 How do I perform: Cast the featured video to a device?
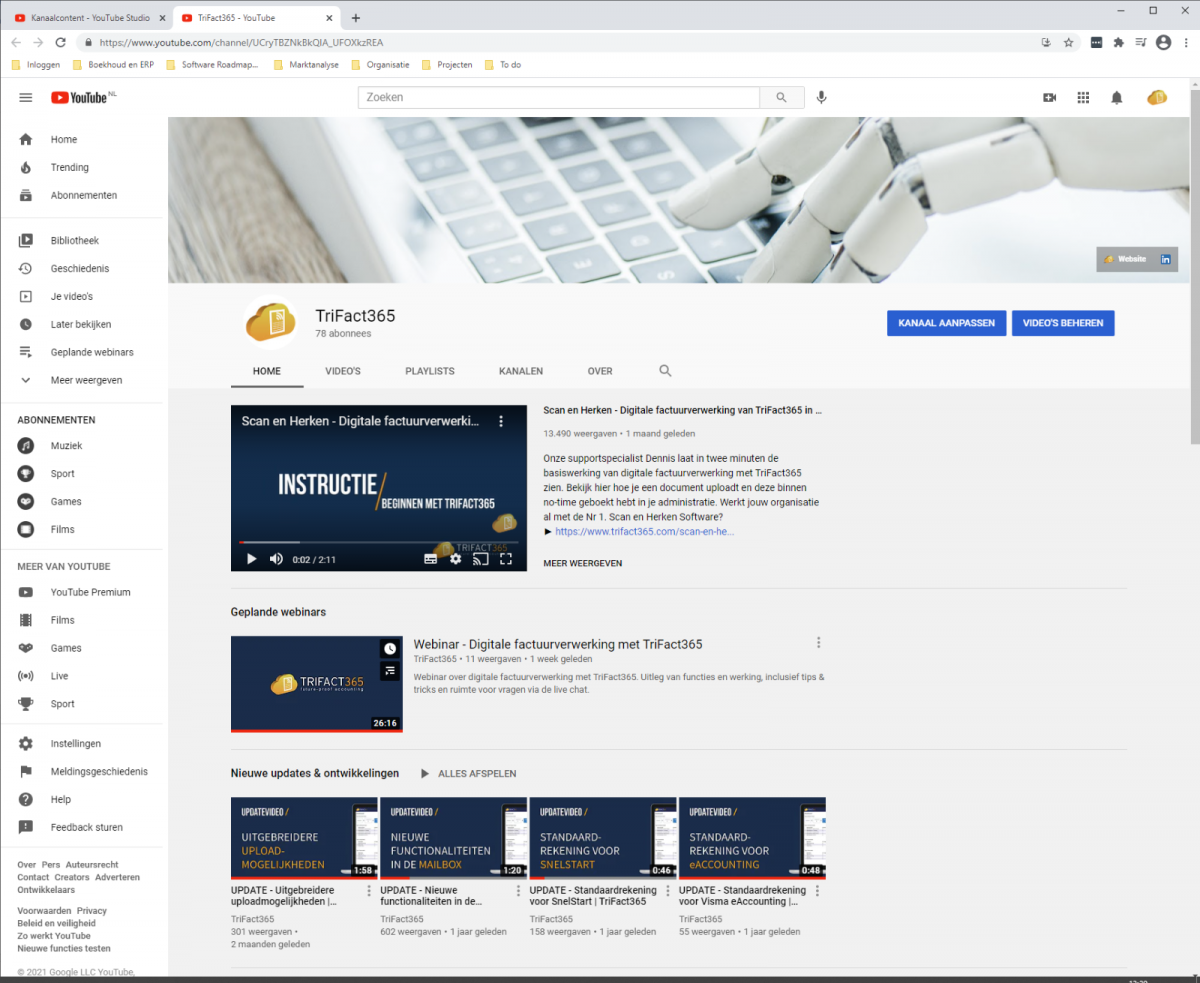[480, 559]
